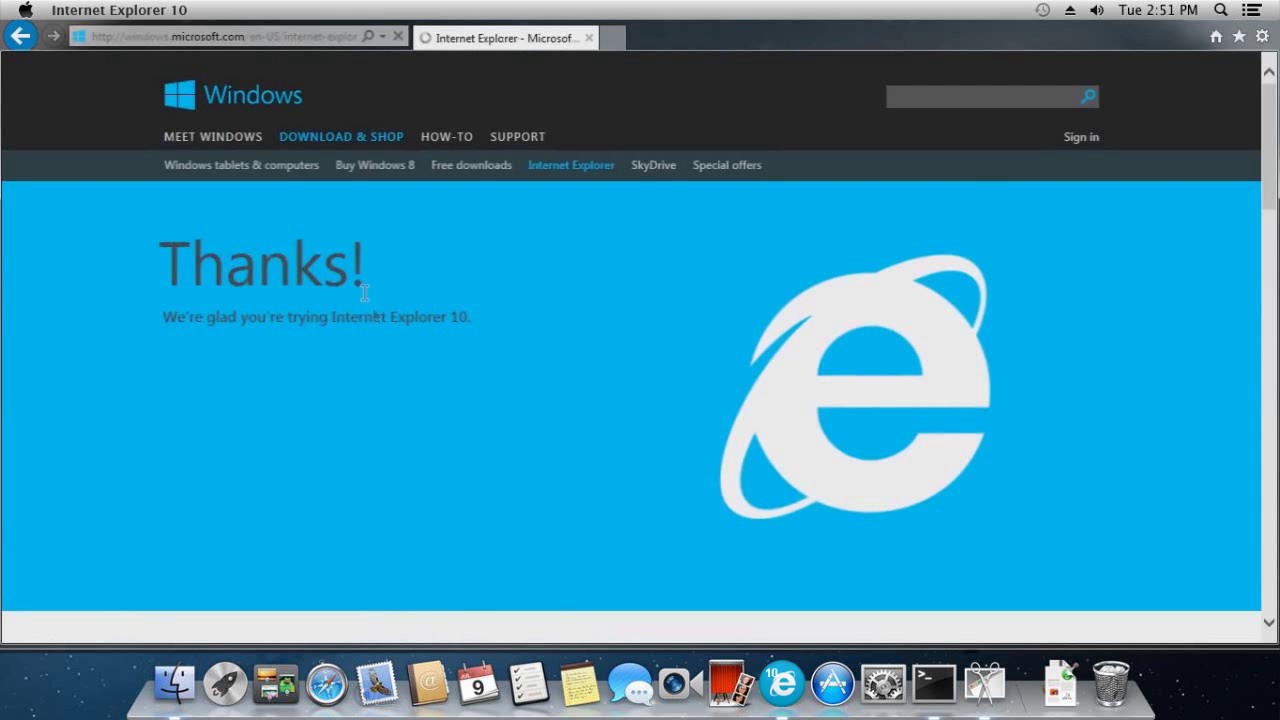Open the SkyDrive link

coord(653,165)
